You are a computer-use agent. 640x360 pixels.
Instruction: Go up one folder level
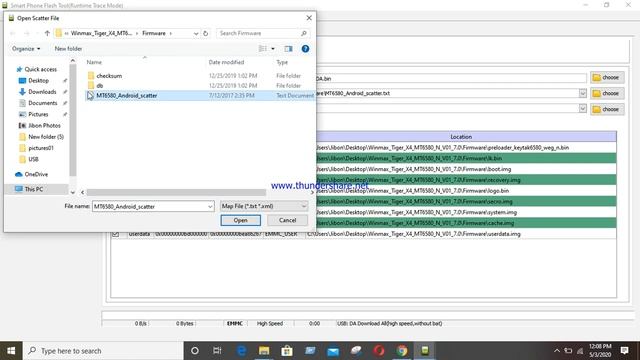coord(47,33)
